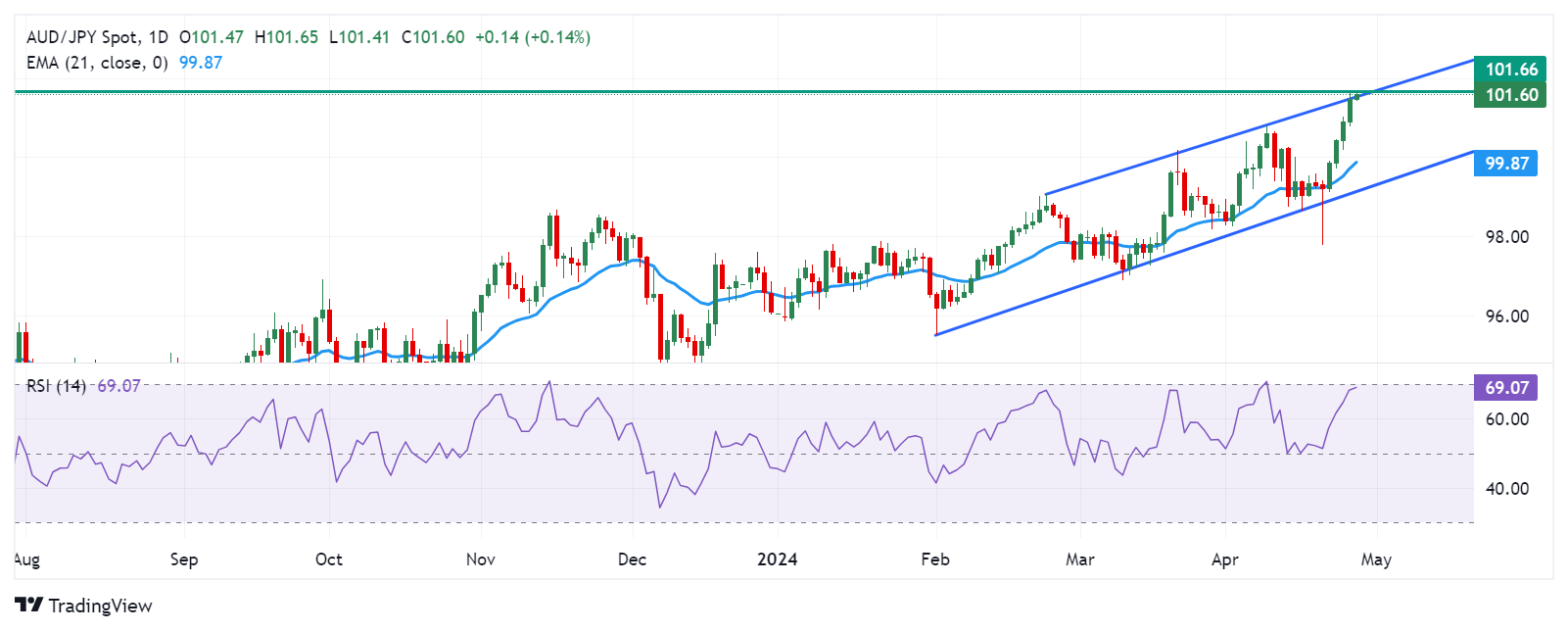1568x631 pixels.
Task: Select the Nov label on the time axis
Action: coord(481,559)
